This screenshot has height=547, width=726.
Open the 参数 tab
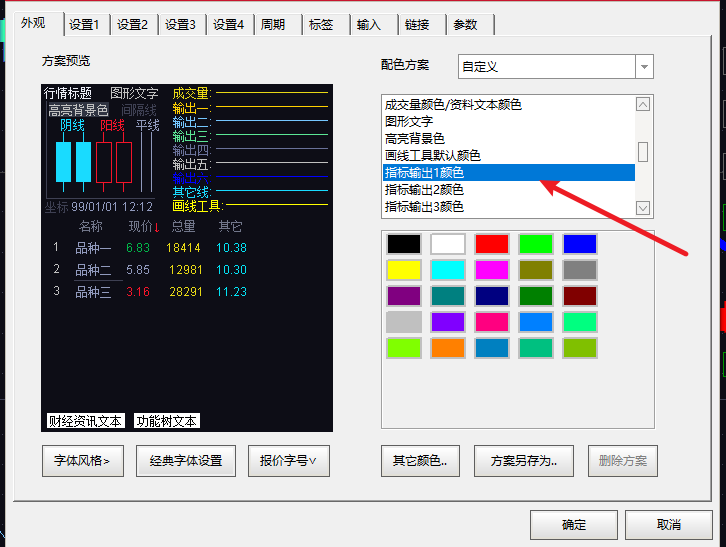click(470, 25)
